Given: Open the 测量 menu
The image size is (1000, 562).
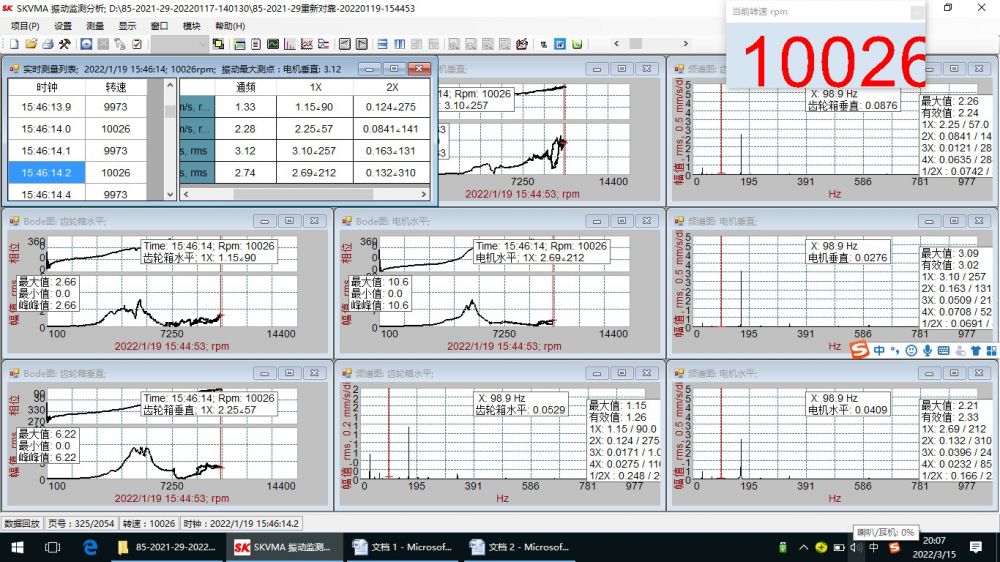Looking at the screenshot, I should [x=94, y=26].
